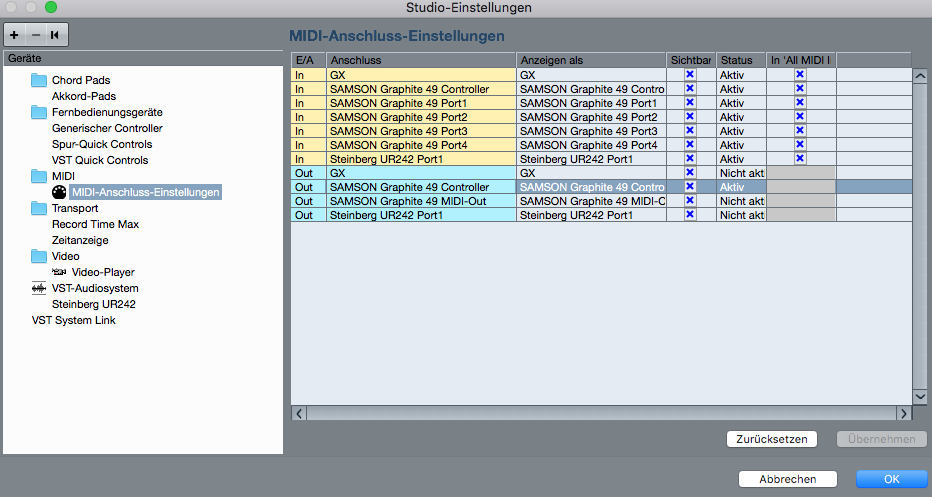Viewport: 932px width, 497px height.
Task: Click the Übernehmen button
Action: pos(881,439)
